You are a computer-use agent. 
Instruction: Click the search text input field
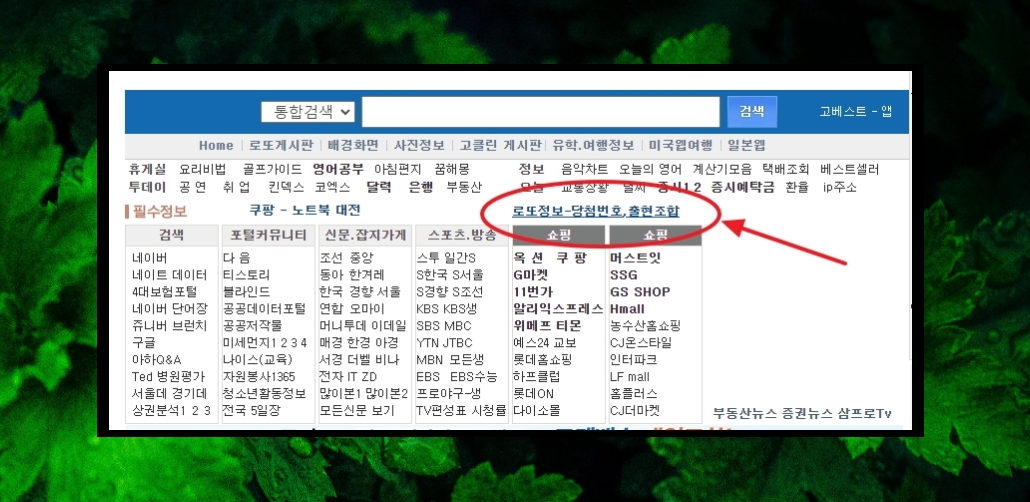pyautogui.click(x=541, y=112)
